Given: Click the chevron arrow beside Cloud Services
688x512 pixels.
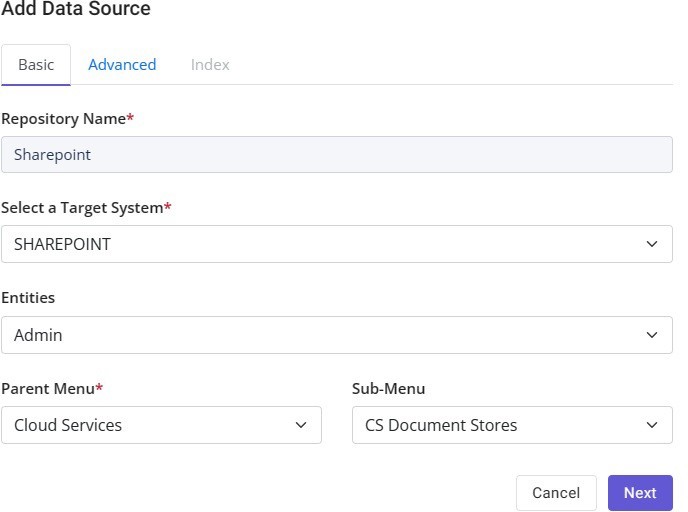Looking at the screenshot, I should tap(301, 425).
